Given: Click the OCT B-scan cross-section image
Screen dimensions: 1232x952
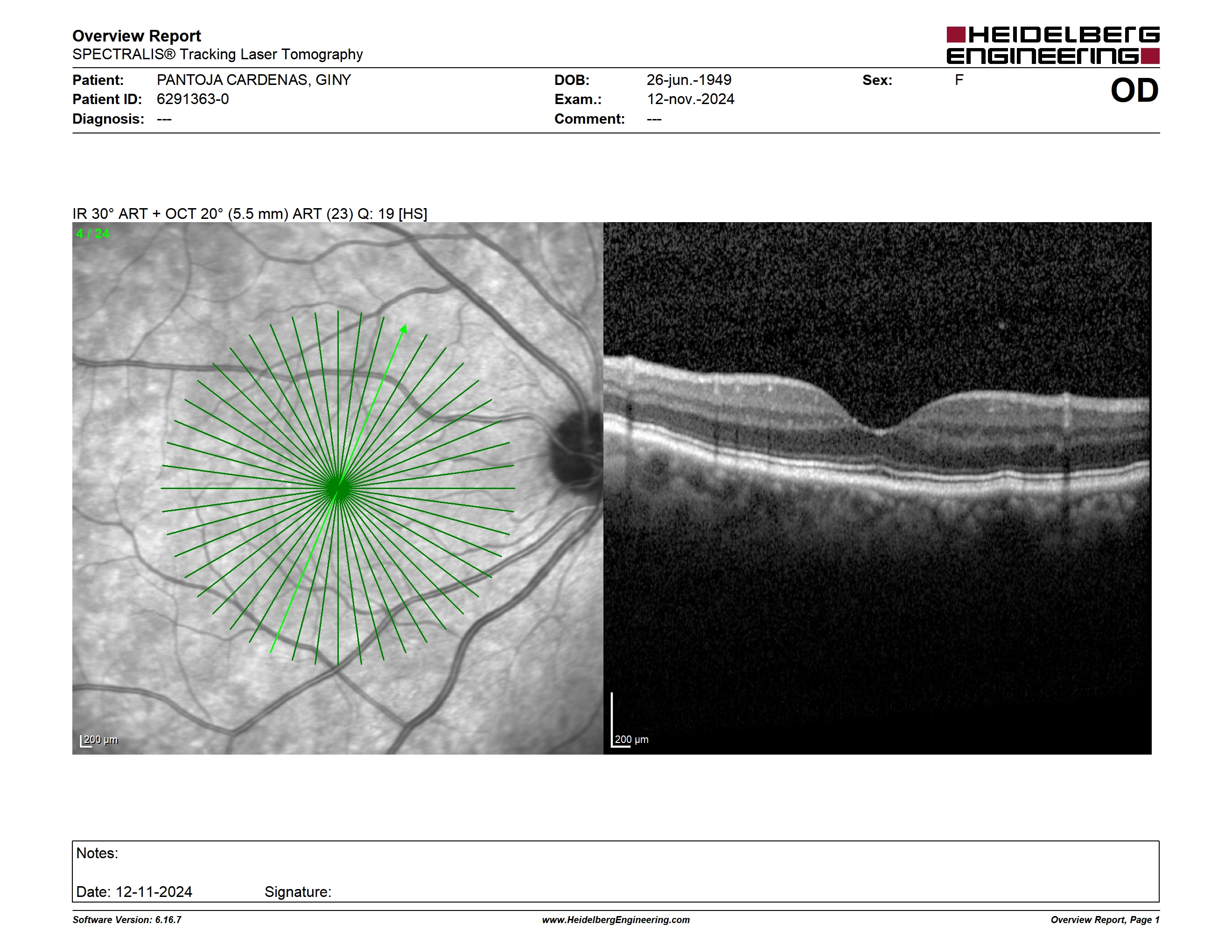Looking at the screenshot, I should (877, 489).
